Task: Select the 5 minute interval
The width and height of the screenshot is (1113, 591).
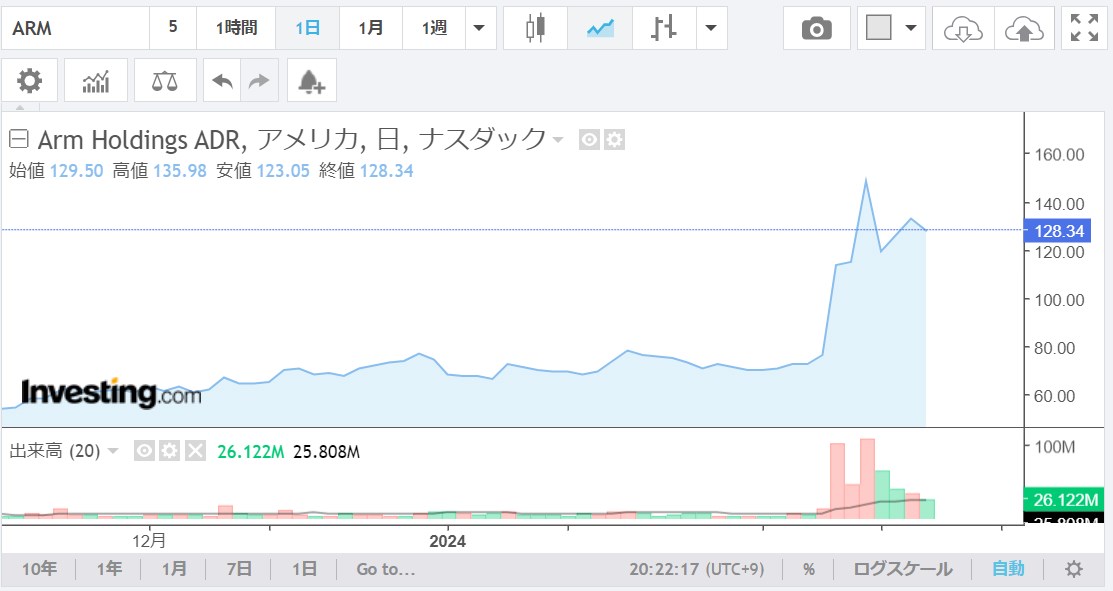Action: click(x=172, y=27)
